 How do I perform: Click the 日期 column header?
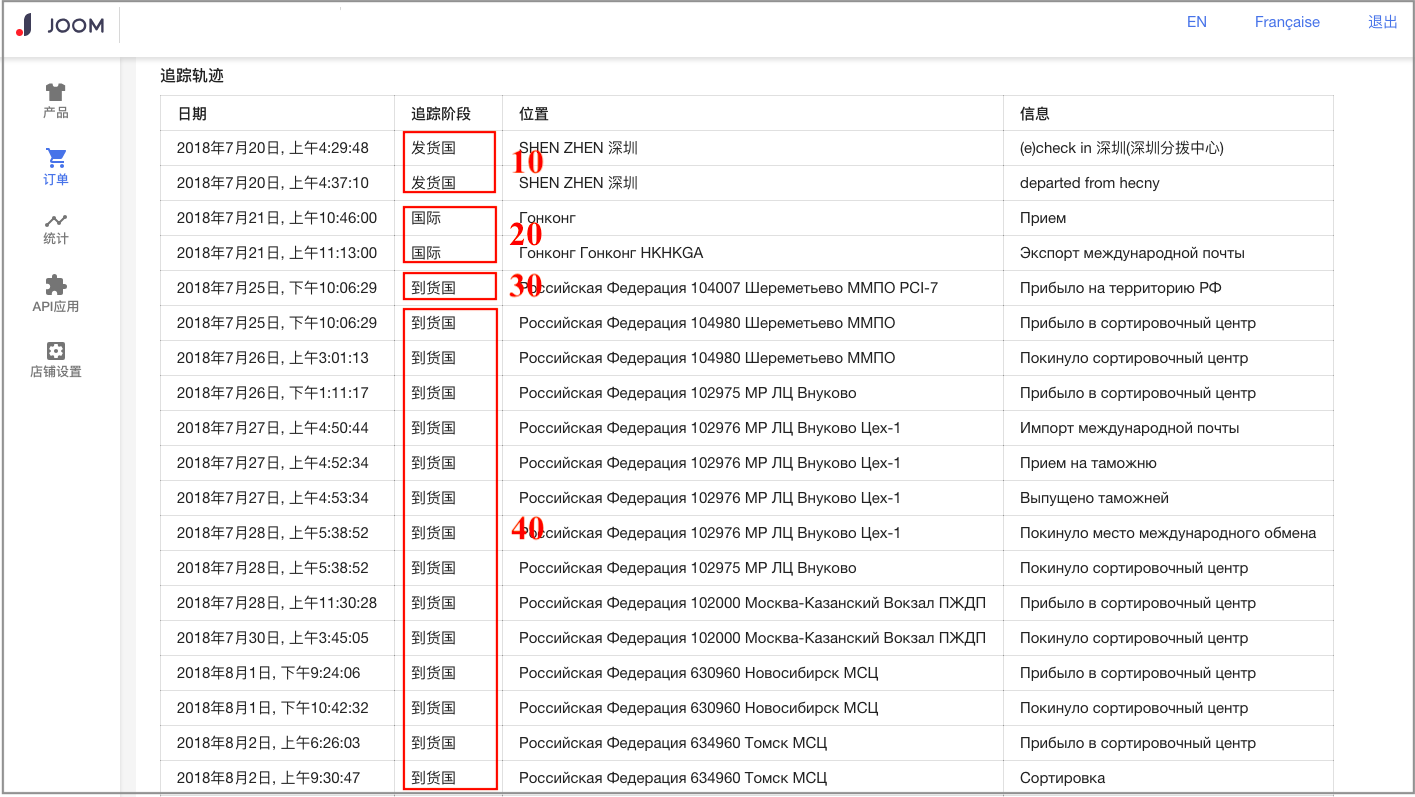[192, 114]
